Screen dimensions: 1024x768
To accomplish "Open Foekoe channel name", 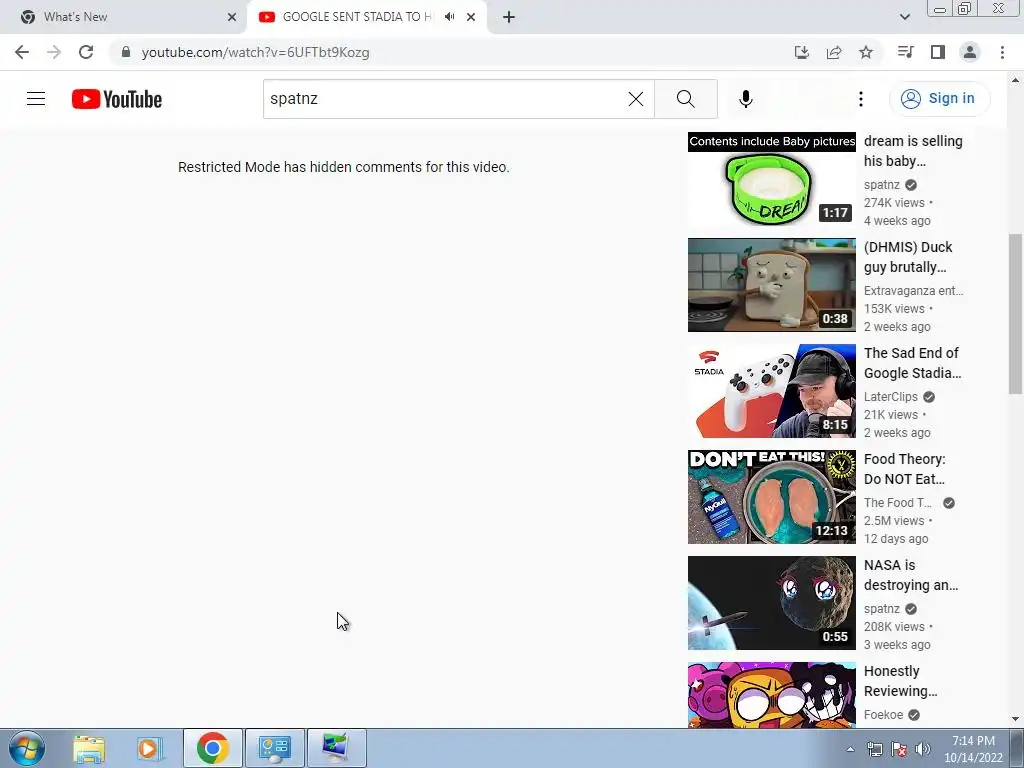I will click(x=884, y=714).
